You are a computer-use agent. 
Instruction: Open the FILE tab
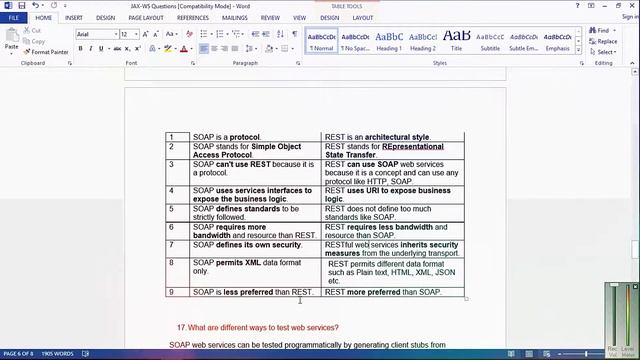(x=13, y=18)
